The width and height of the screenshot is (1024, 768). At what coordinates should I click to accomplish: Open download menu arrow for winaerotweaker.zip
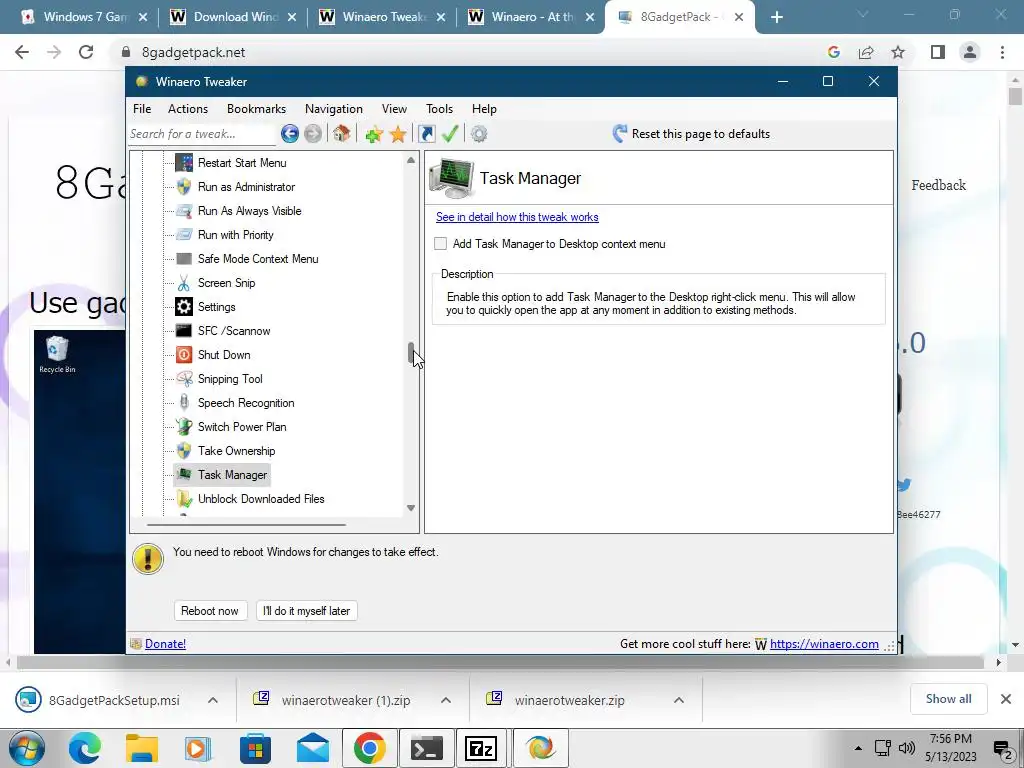tap(679, 700)
